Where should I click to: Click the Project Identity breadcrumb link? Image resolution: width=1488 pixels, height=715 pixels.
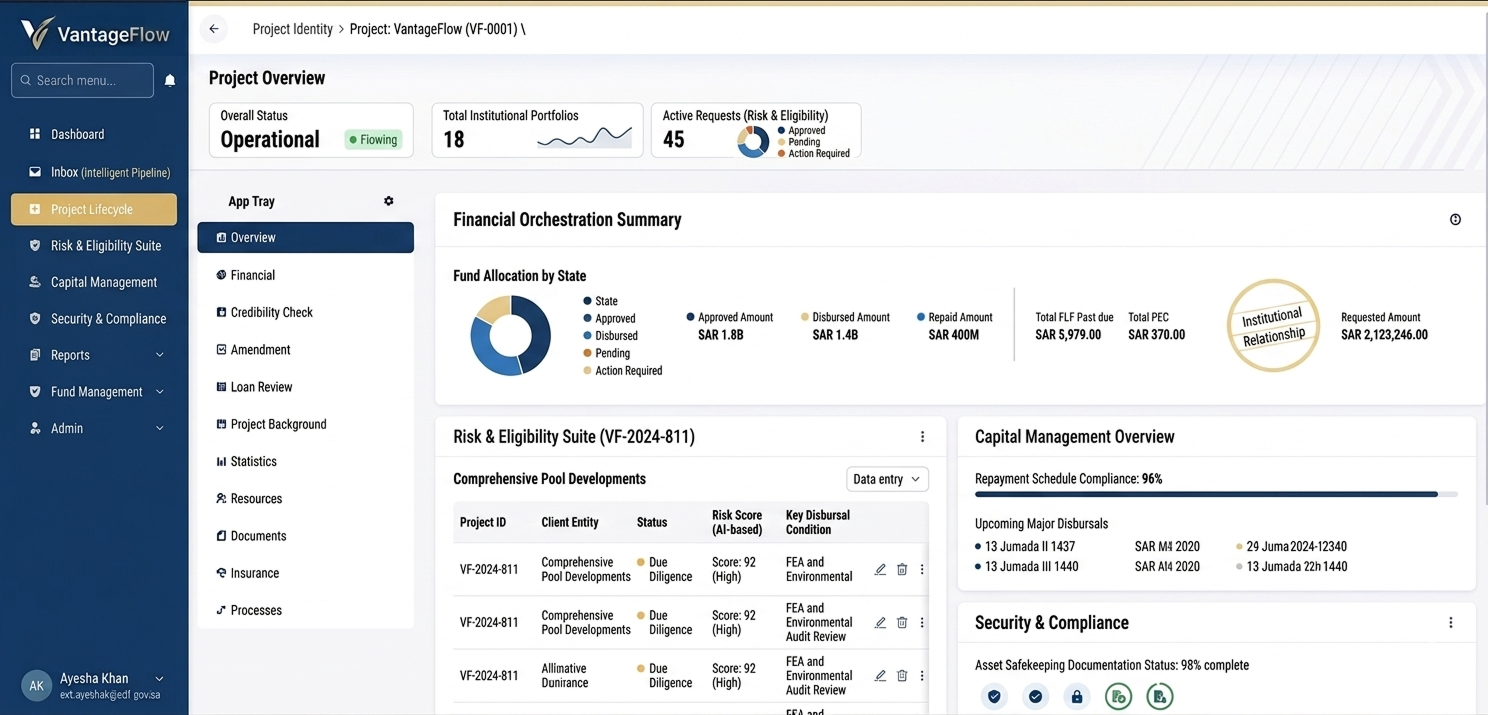click(292, 29)
